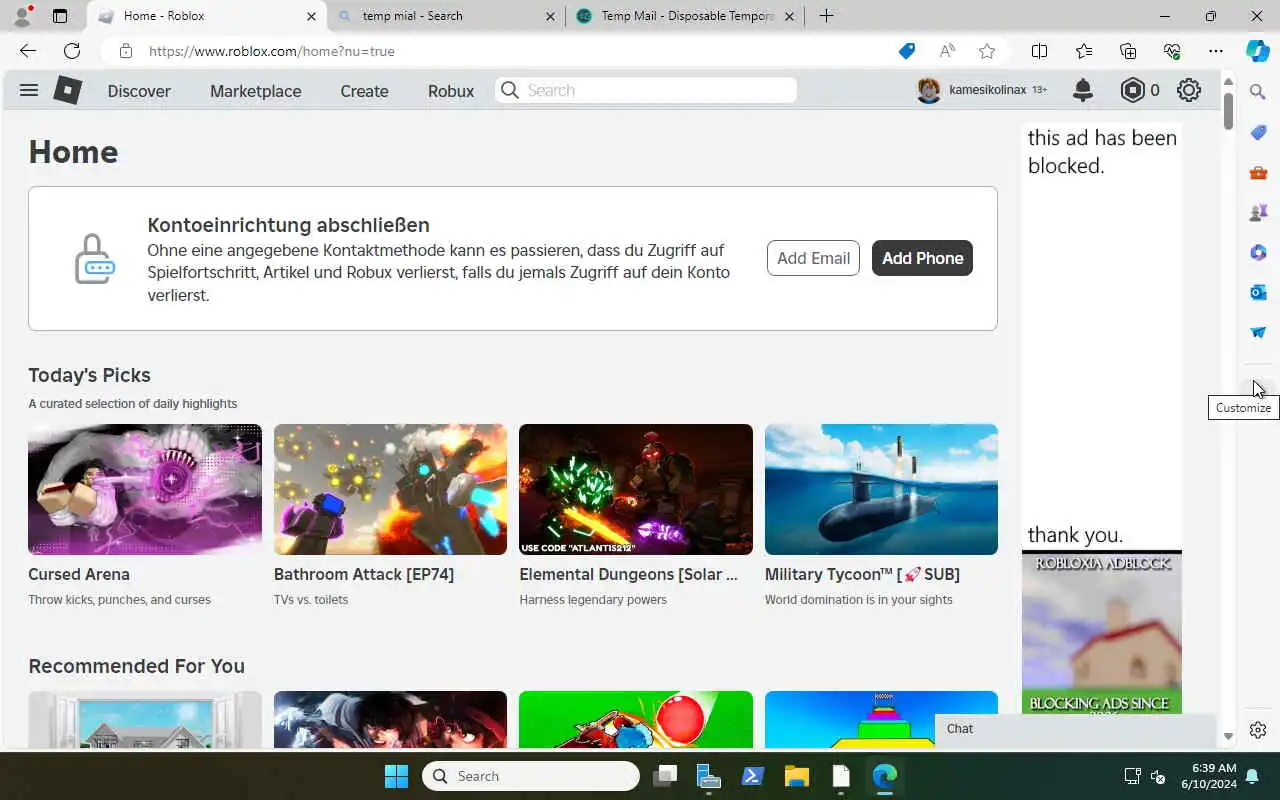Open the Favorites list toolbar icon
1280x800 pixels.
1084,51
